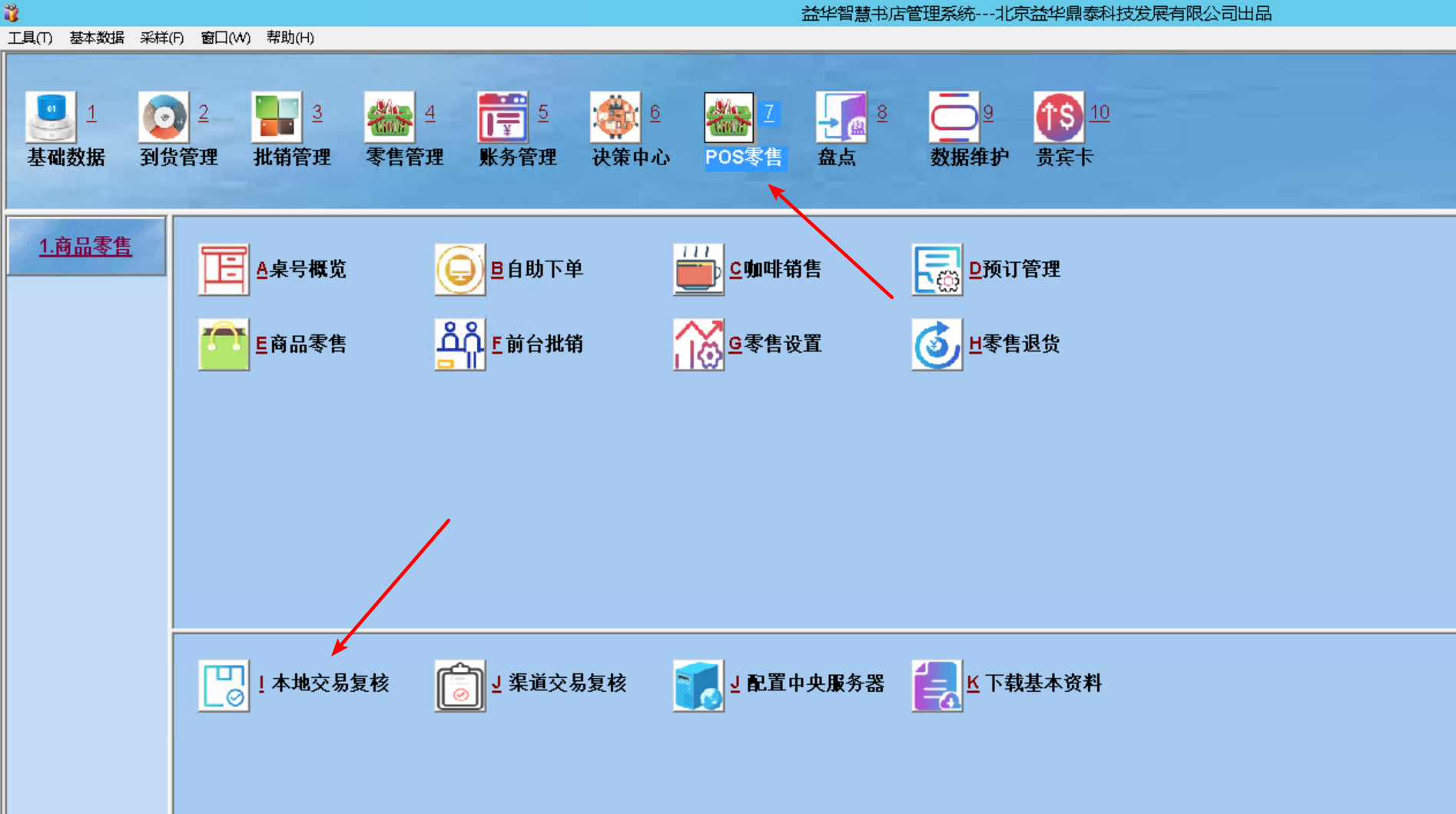Open 桌号概览 table overview icon
Screen dimensions: 1456x814
coord(224,269)
